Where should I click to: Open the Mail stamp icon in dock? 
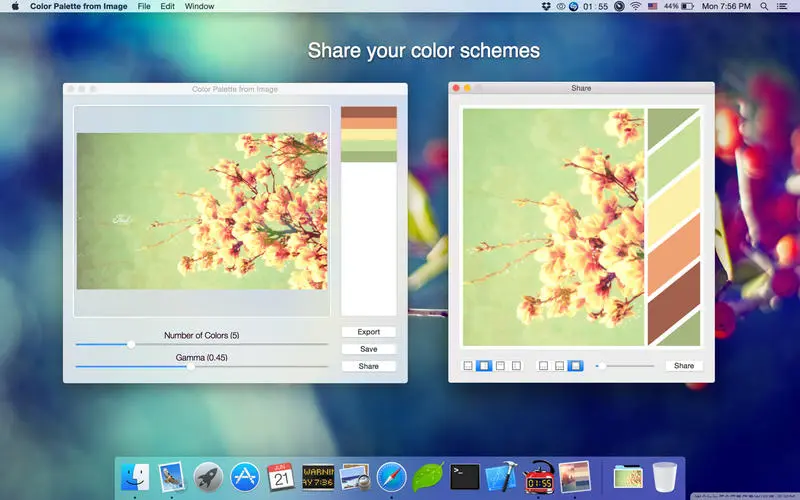171,477
